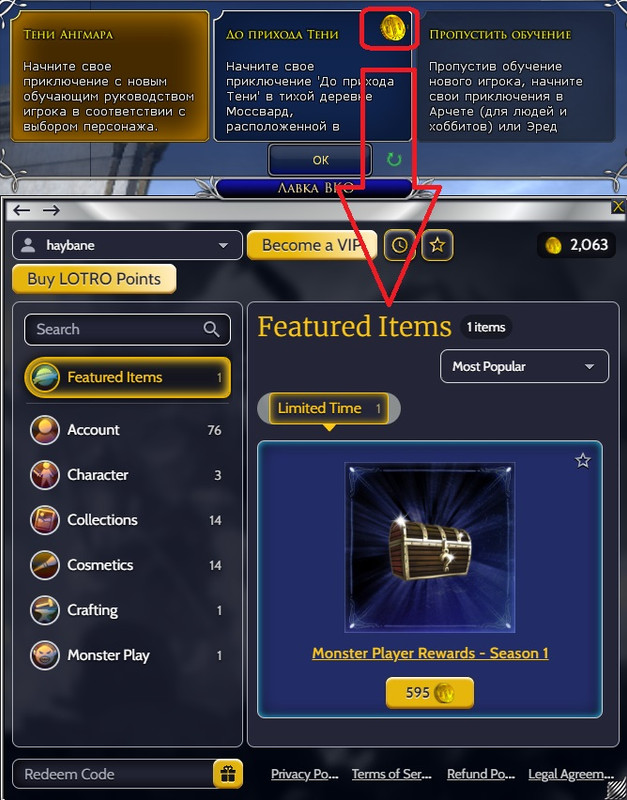Image resolution: width=627 pixels, height=800 pixels.
Task: Buy the item for 595 points
Action: [430, 693]
